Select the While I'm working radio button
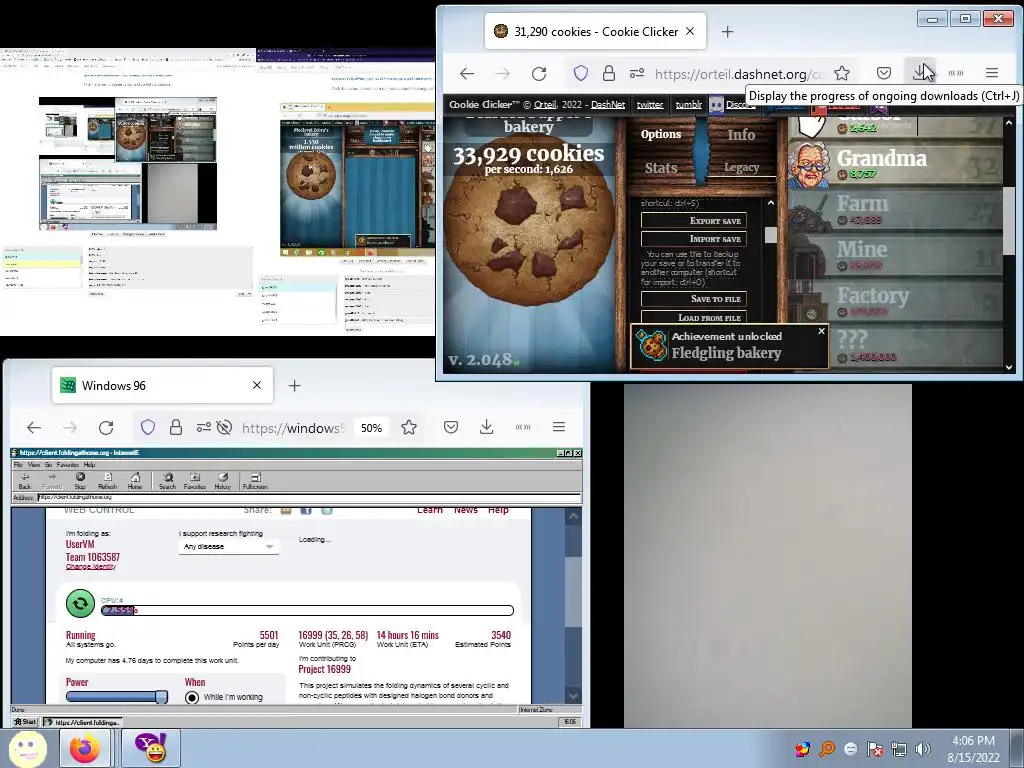Screen dimensions: 1024x768 coord(191,697)
